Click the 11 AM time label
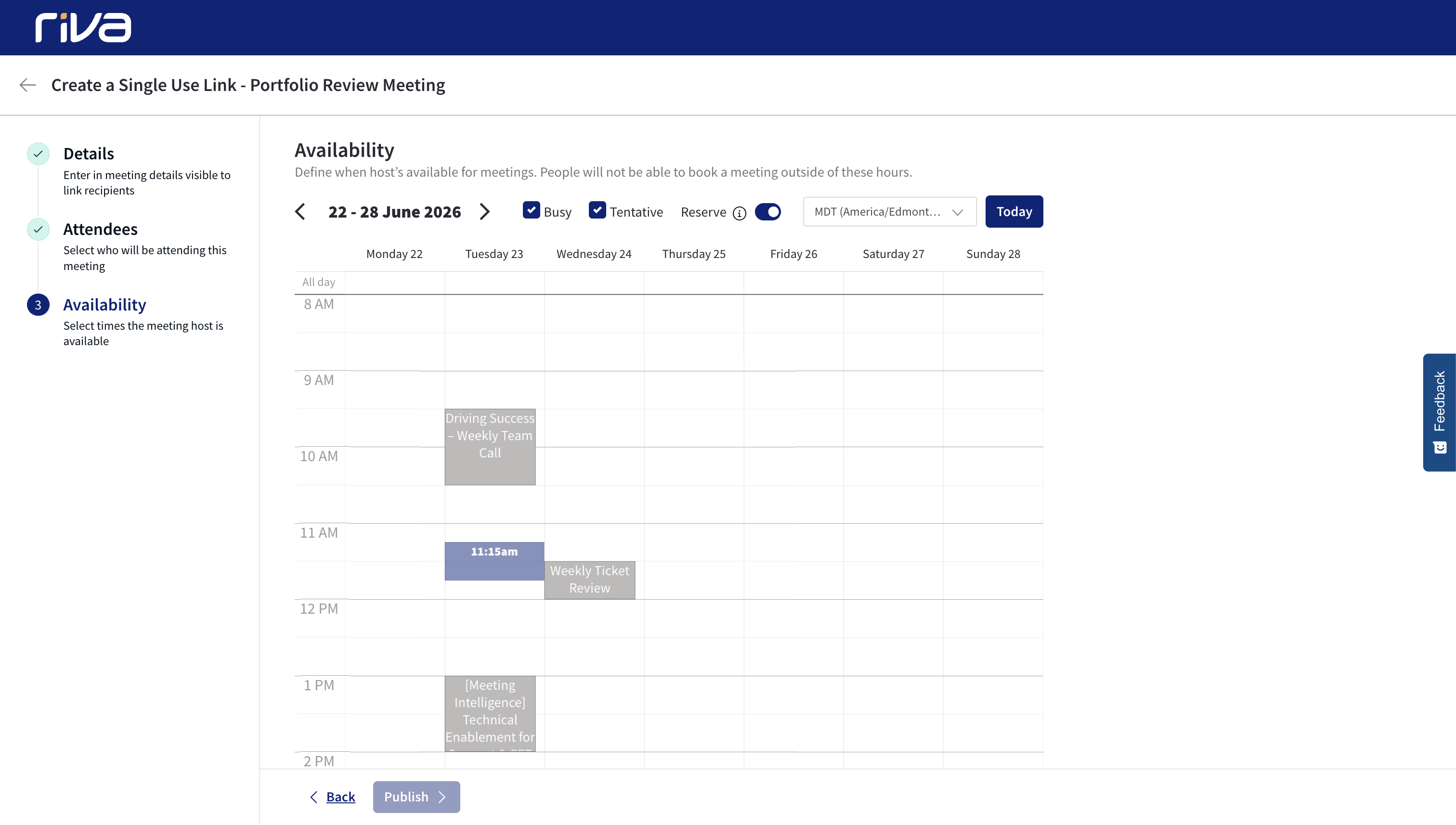Image resolution: width=1456 pixels, height=825 pixels. (x=319, y=533)
